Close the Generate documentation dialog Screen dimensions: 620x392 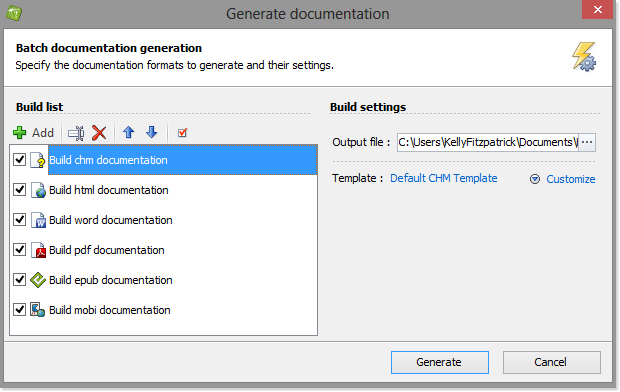[x=598, y=9]
